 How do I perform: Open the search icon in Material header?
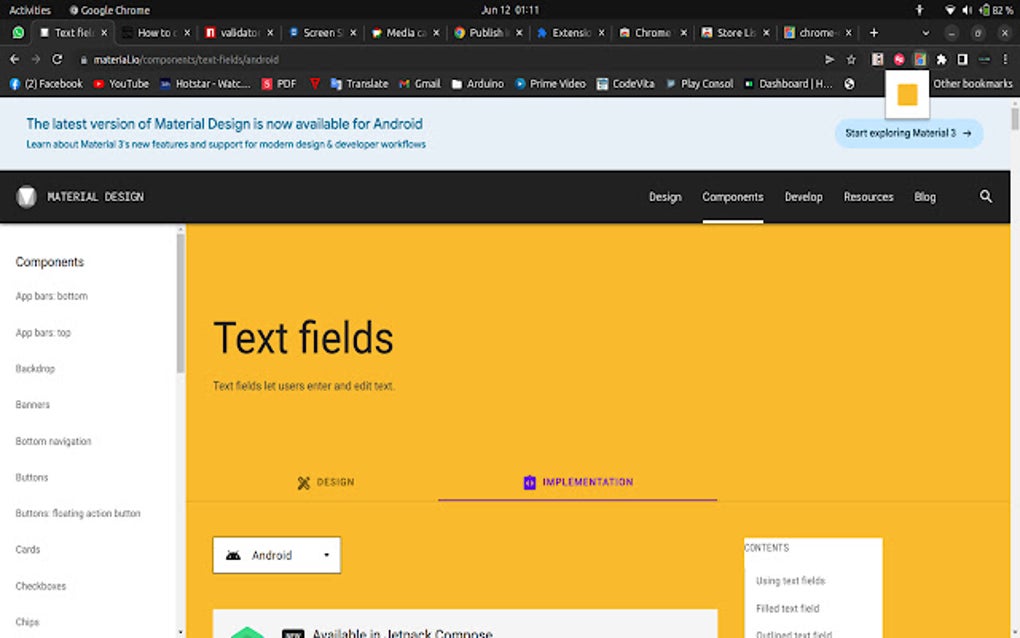pyautogui.click(x=986, y=196)
